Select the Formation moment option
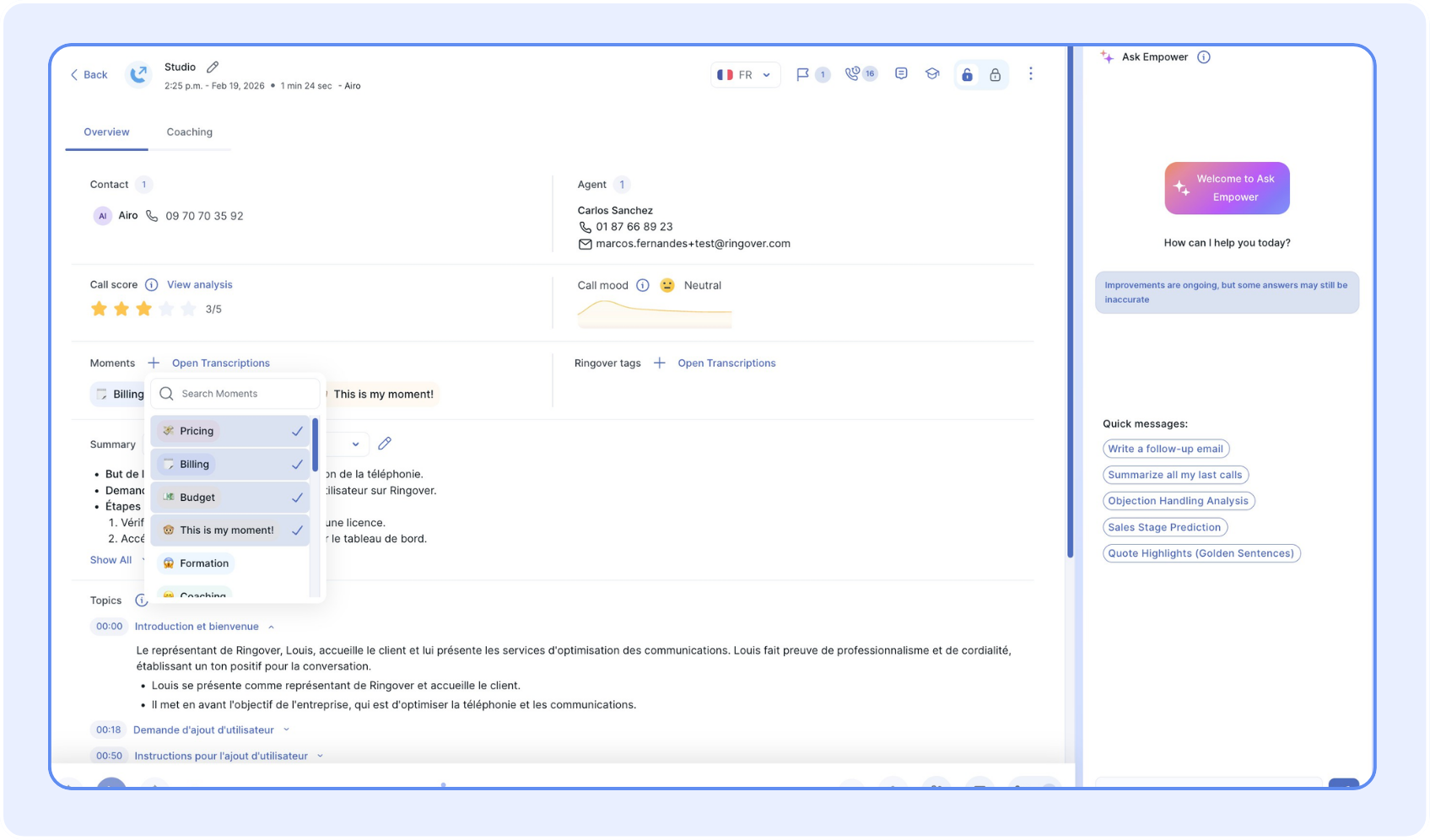This screenshot has height=840, width=1430. [x=203, y=563]
